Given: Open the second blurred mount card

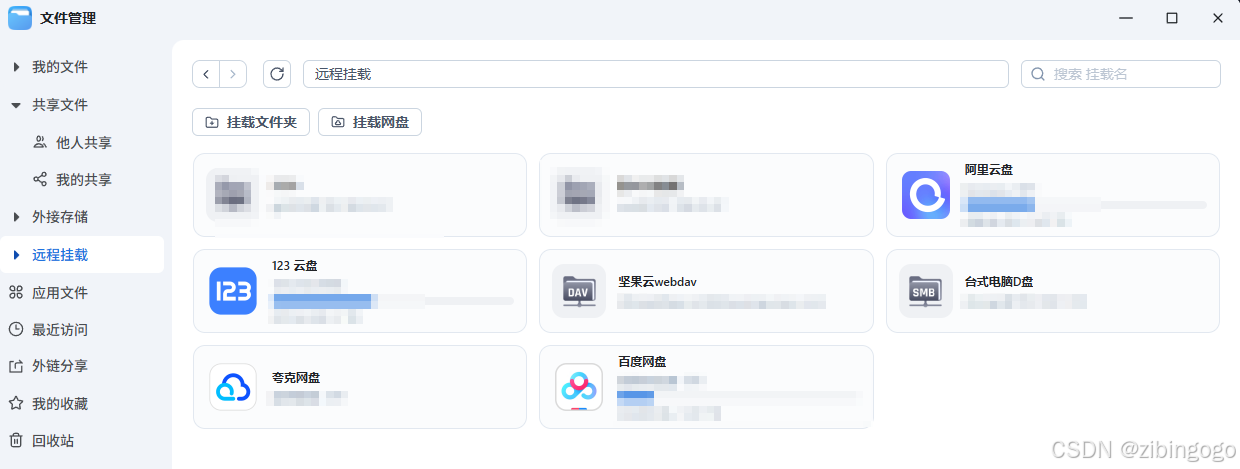Looking at the screenshot, I should click(706, 195).
